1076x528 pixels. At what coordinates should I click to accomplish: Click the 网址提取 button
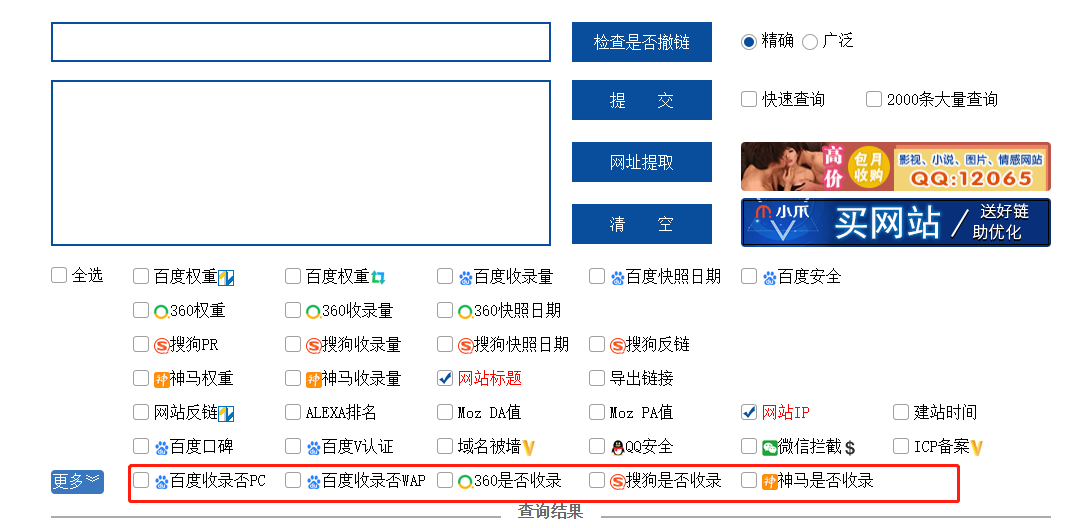641,162
